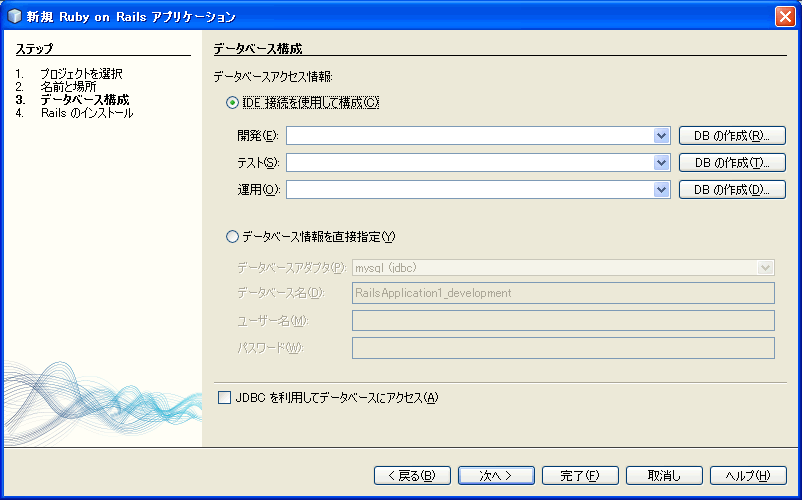
Task: Open the 開発(E) connection dropdown
Action: [661, 136]
